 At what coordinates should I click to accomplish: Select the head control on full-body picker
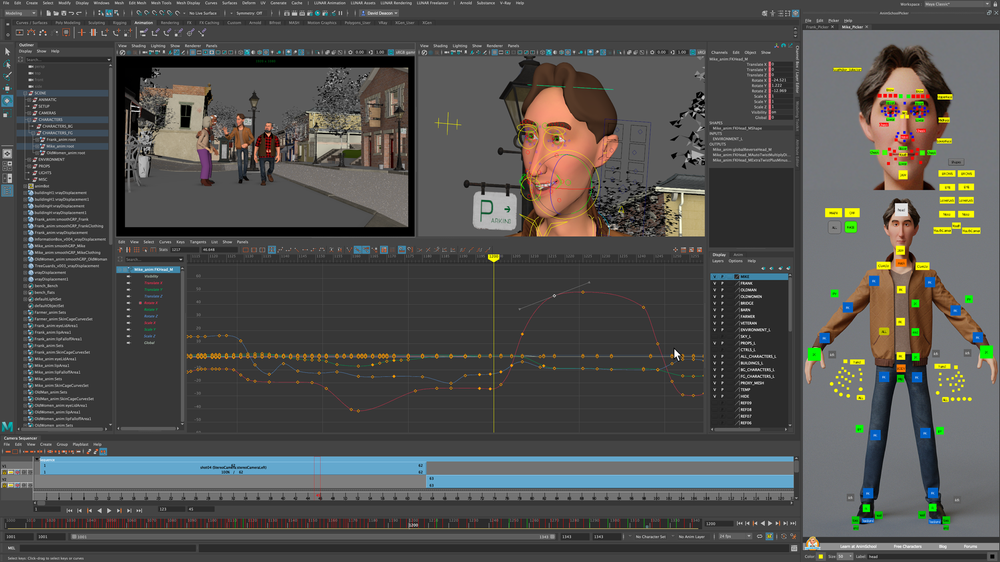(900, 211)
